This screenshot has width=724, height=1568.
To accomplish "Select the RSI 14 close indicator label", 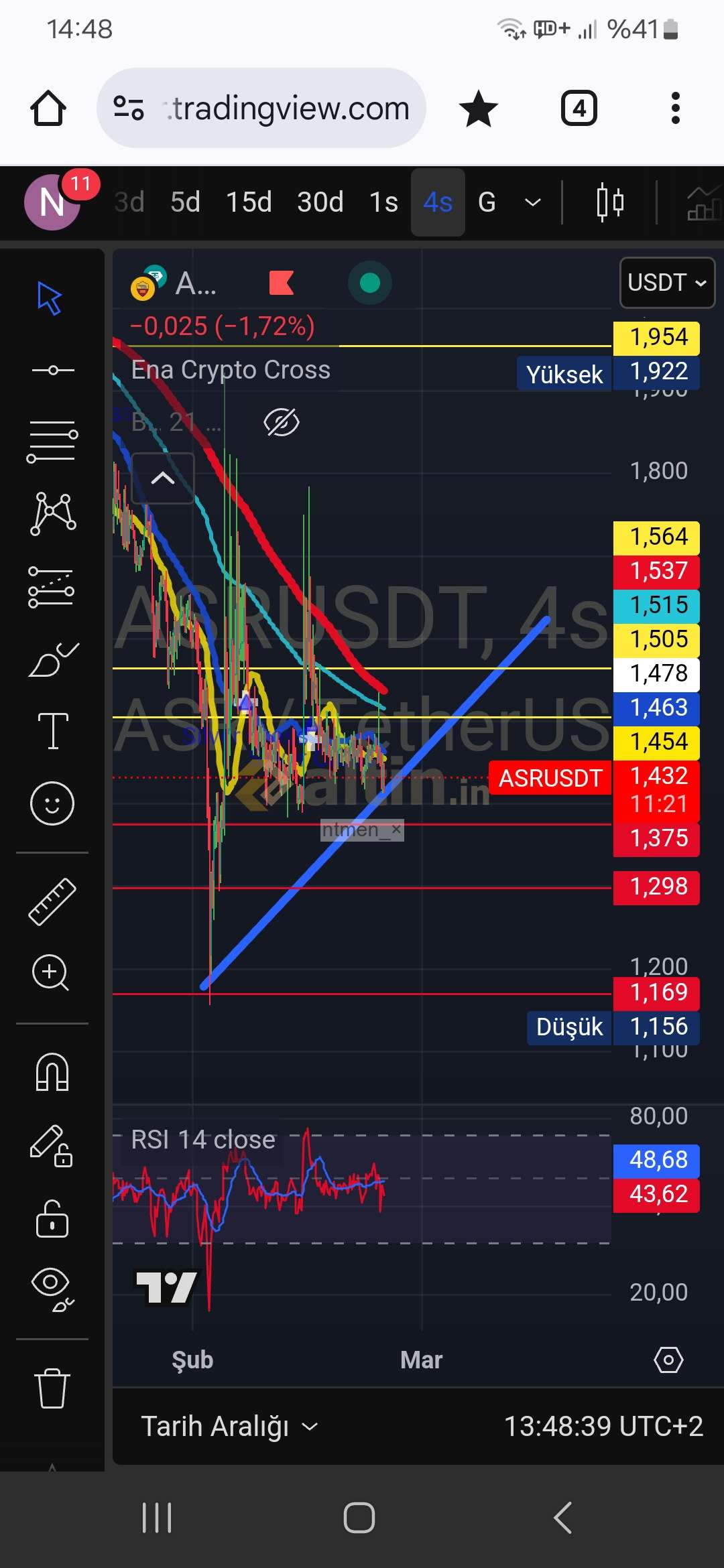I will [203, 1139].
